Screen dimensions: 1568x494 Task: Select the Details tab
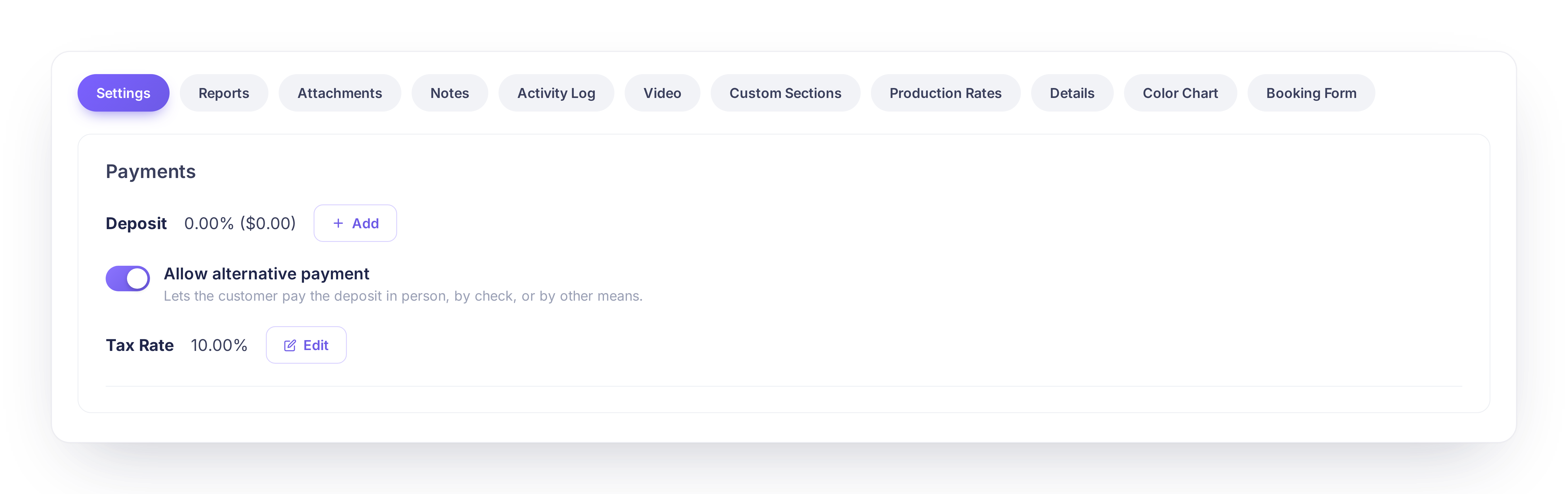tap(1072, 93)
